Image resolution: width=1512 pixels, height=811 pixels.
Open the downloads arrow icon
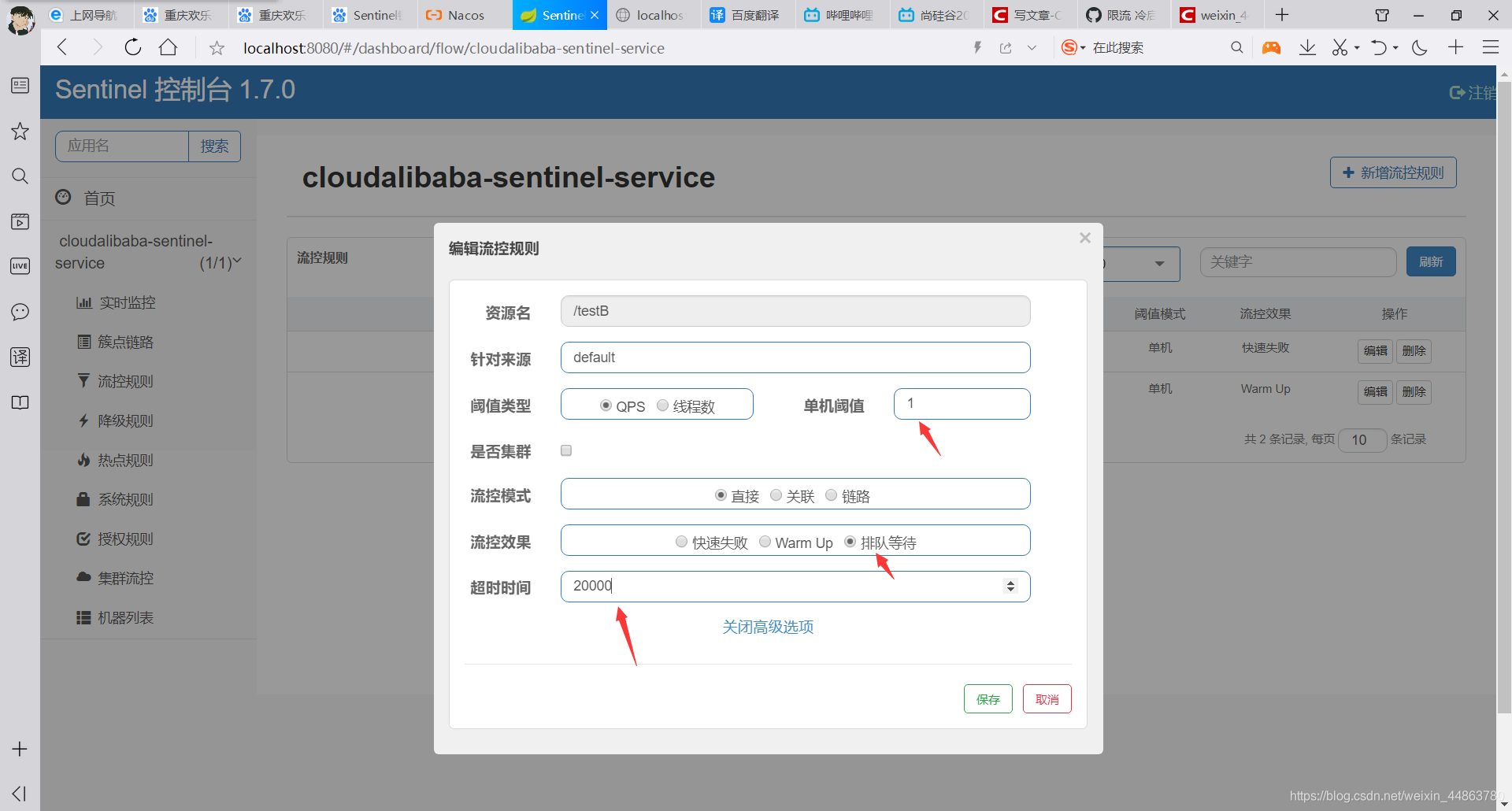click(1307, 48)
